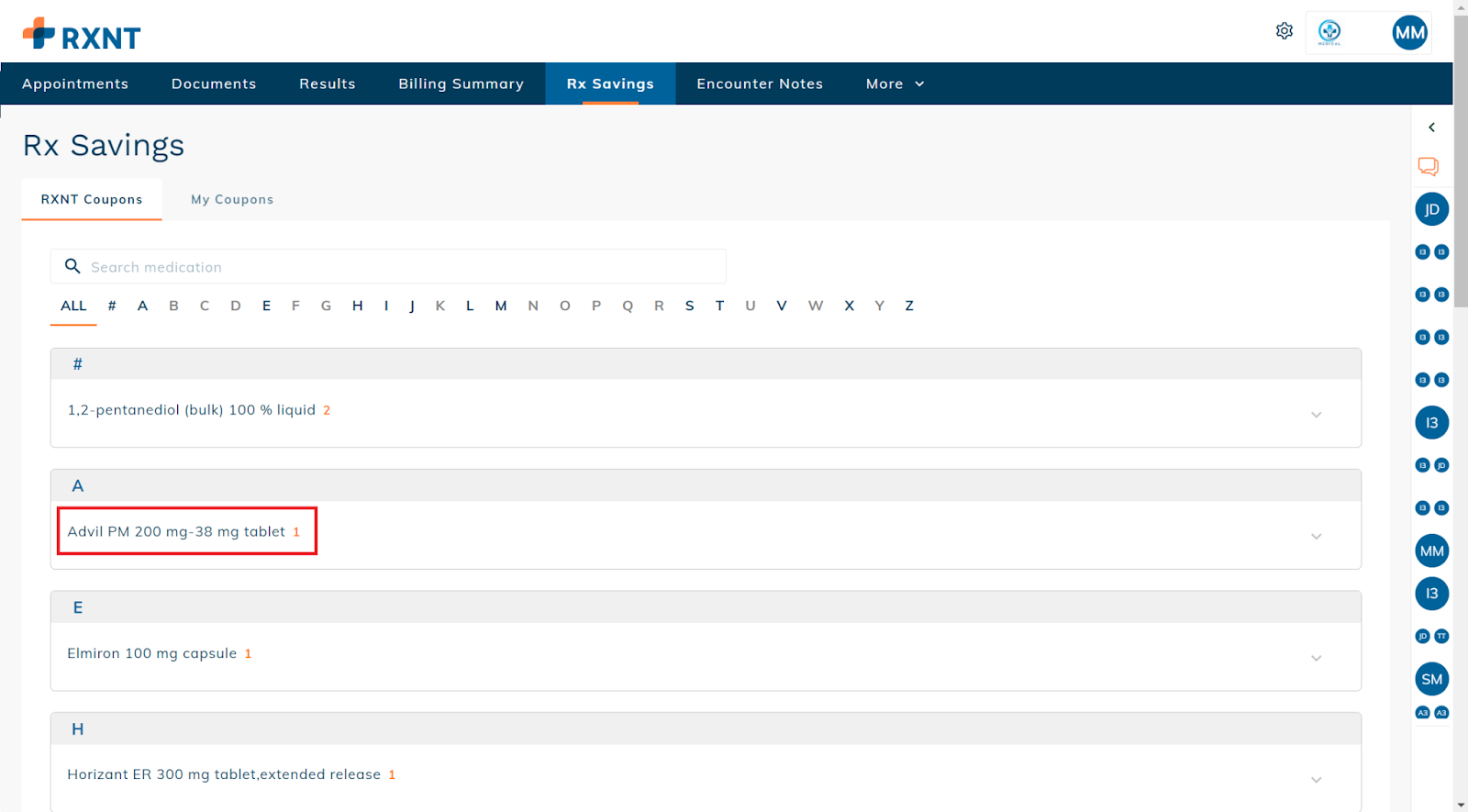The height and width of the screenshot is (812, 1468).
Task: Open the Encounter Notes tab
Action: click(760, 83)
